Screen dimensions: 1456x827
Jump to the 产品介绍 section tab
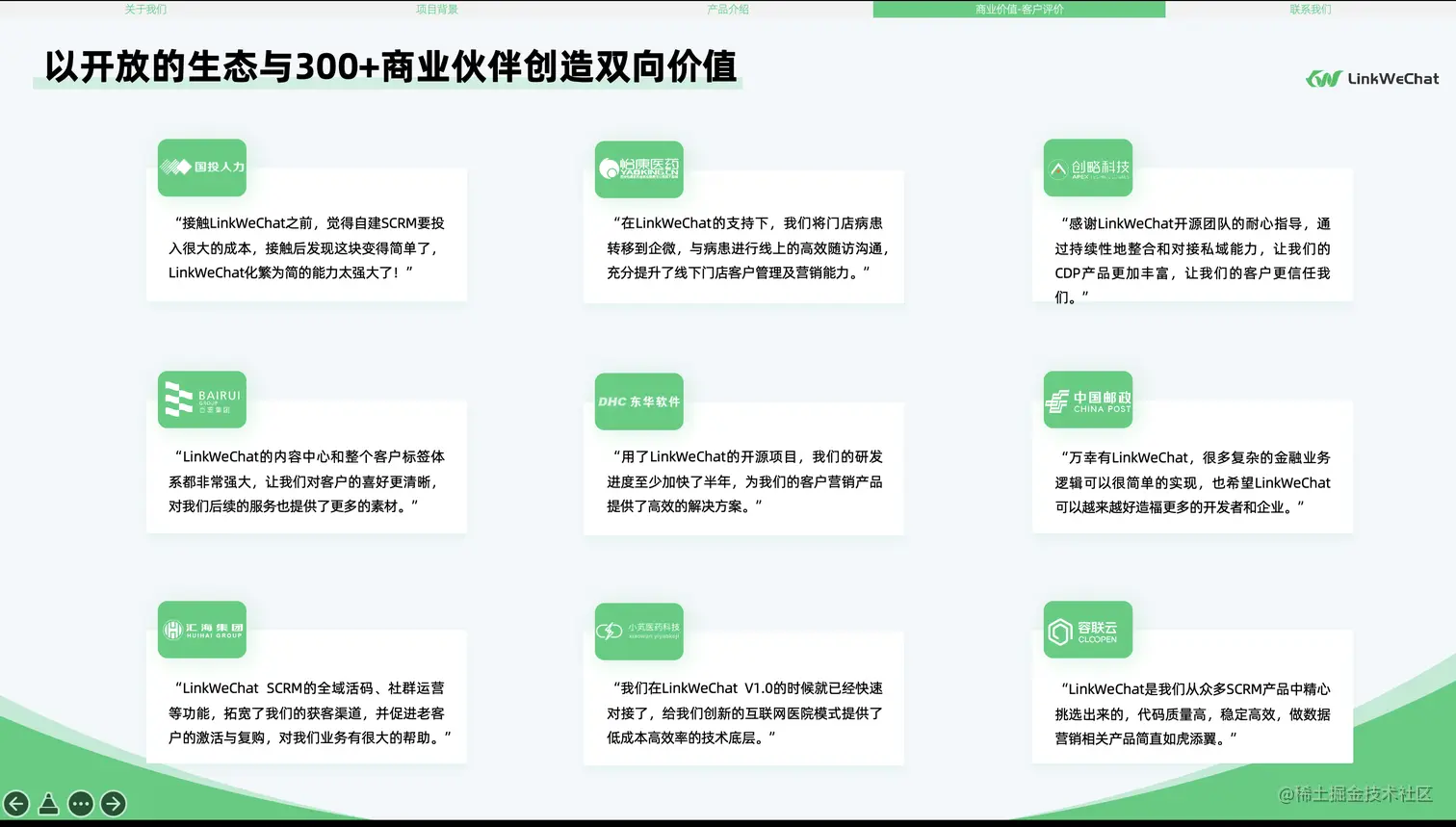coord(728,9)
